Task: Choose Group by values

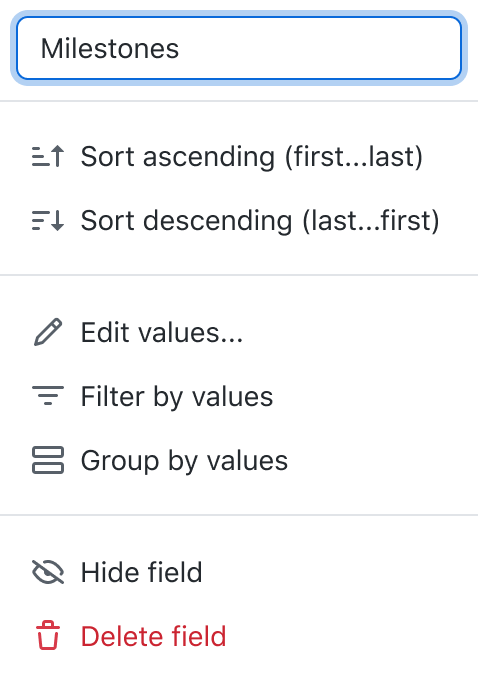Action: pyautogui.click(x=238, y=460)
